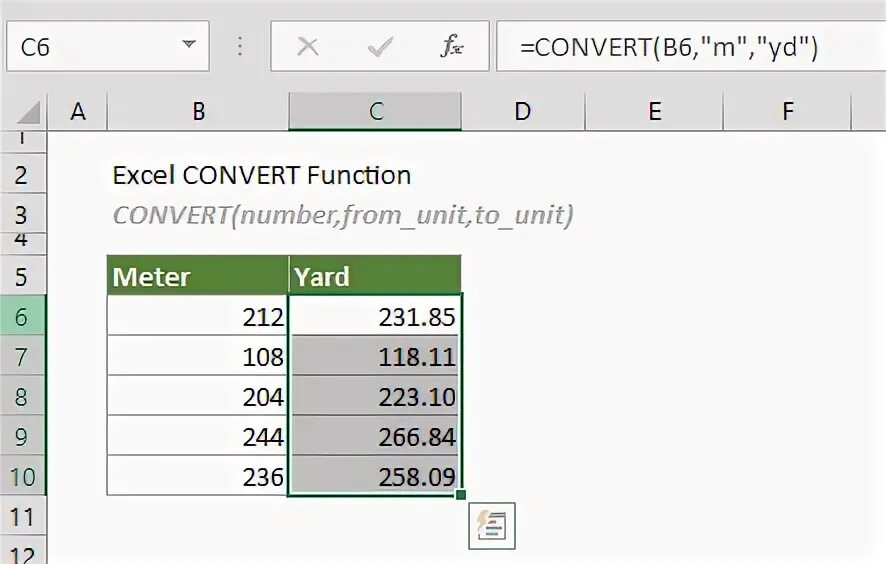Select the column A header
The width and height of the screenshot is (886, 564).
click(77, 111)
